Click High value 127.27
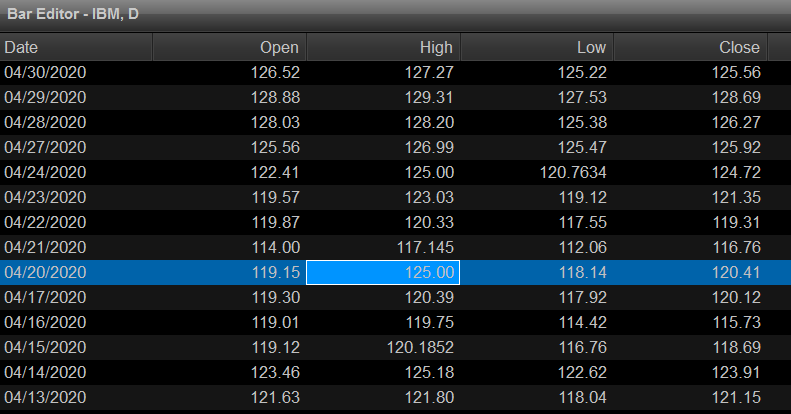791x414 pixels. 429,73
